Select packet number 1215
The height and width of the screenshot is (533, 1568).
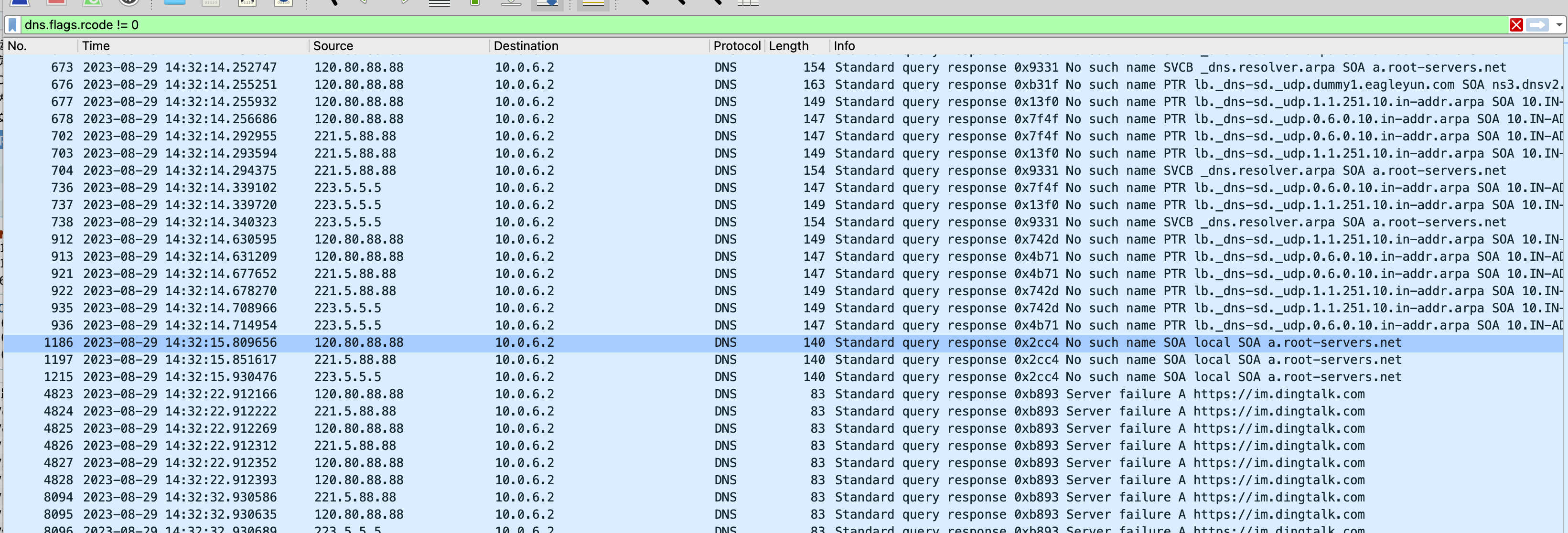pyautogui.click(x=784, y=377)
